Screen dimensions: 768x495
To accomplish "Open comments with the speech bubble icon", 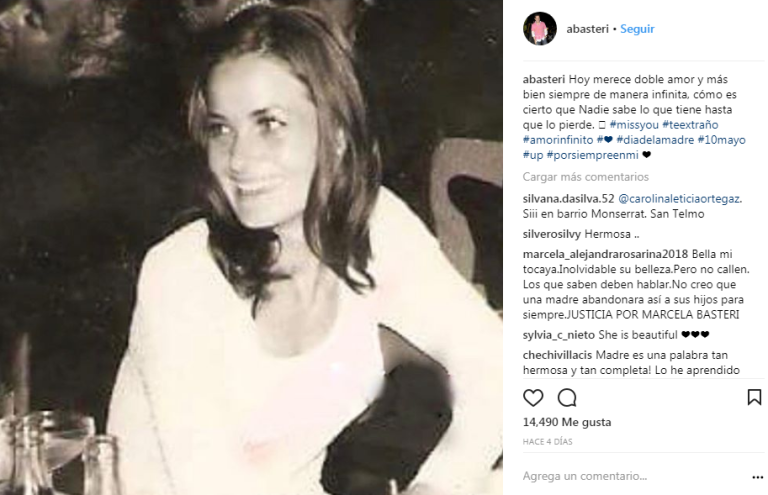I will (567, 398).
